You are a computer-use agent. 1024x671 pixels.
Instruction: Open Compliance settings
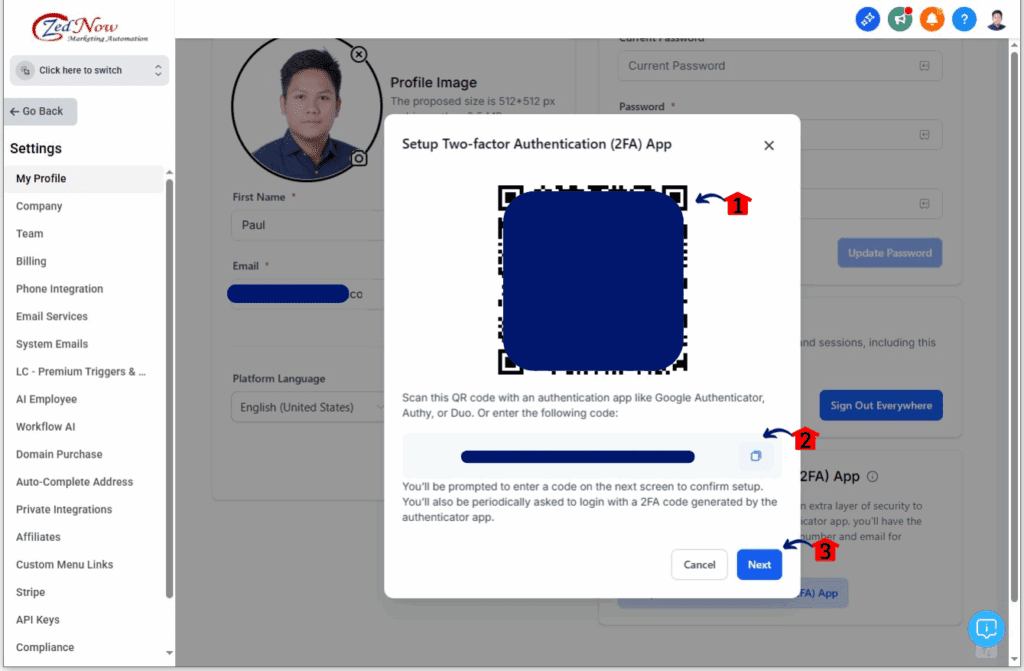(x=45, y=647)
